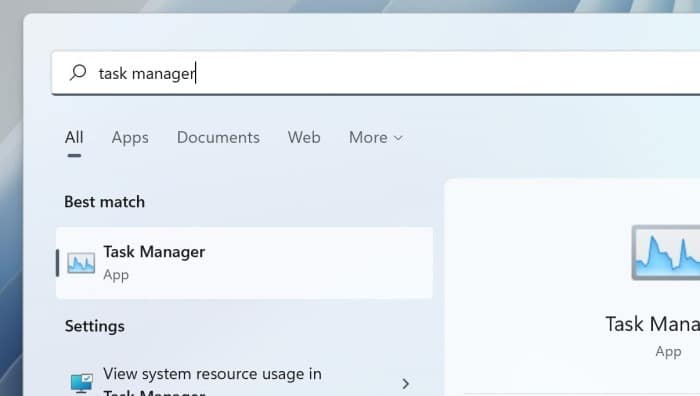The image size is (700, 396).
Task: Select the All filter tab
Action: pos(74,138)
